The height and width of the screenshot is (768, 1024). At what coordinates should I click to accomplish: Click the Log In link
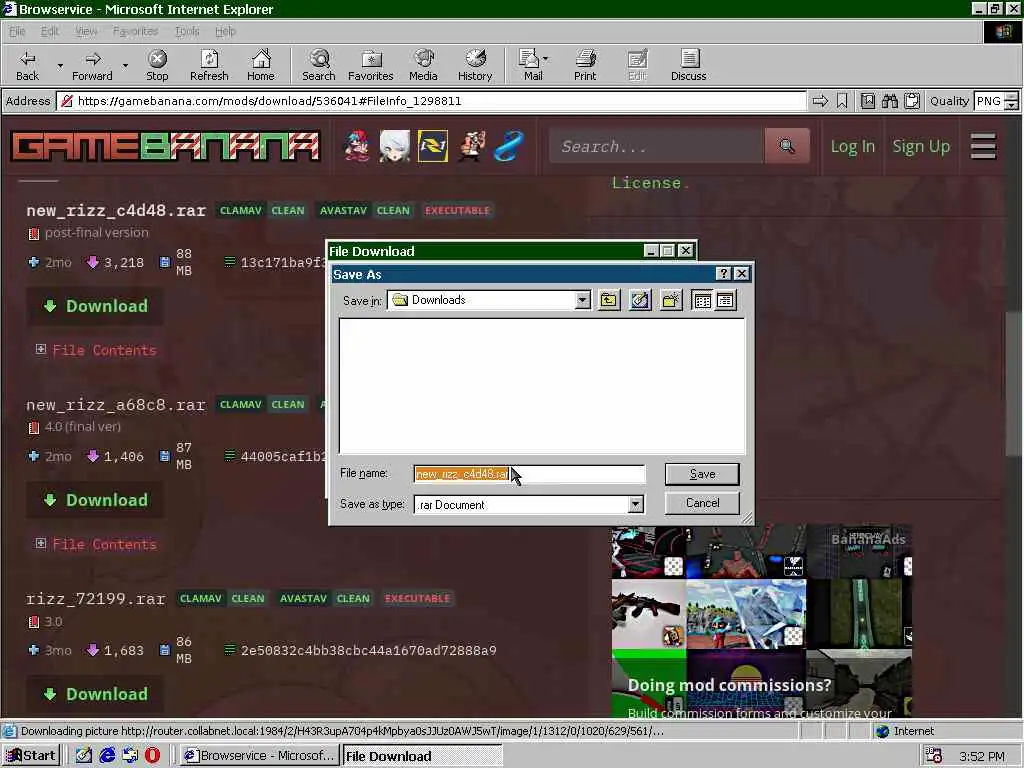pos(852,146)
